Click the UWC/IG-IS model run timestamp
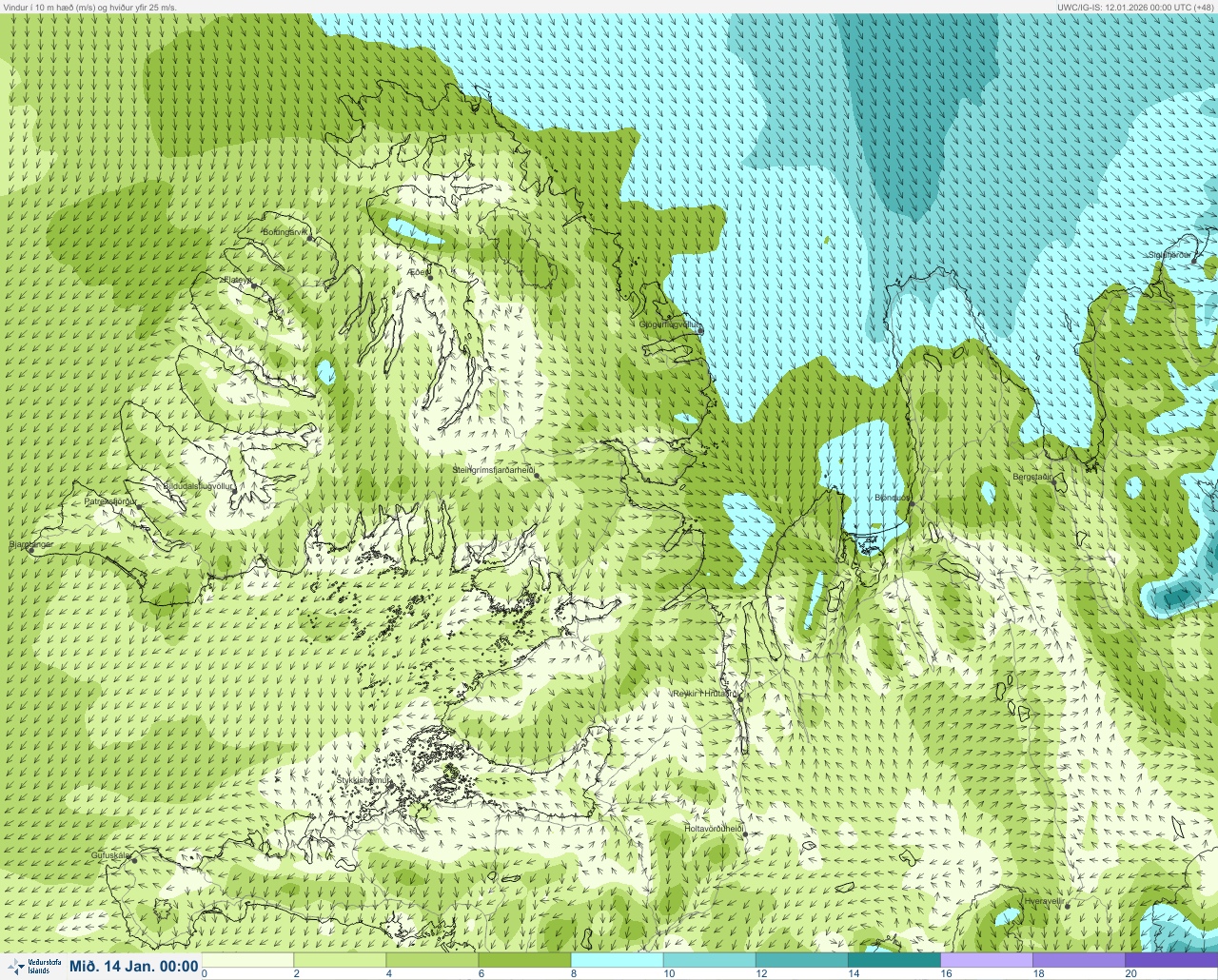The image size is (1218, 980). (1135, 7)
